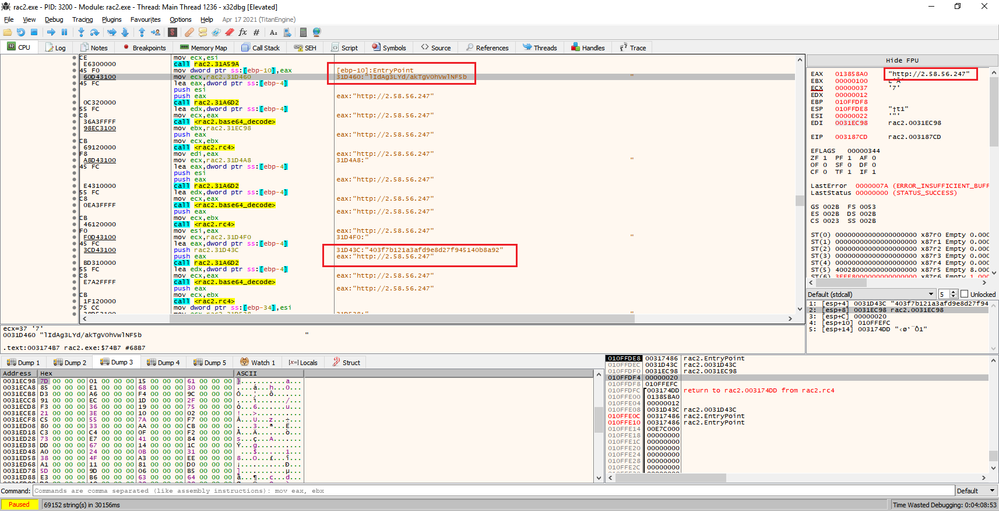
Task: Click the Step Over toolbar icon
Action: pyautogui.click(x=97, y=32)
